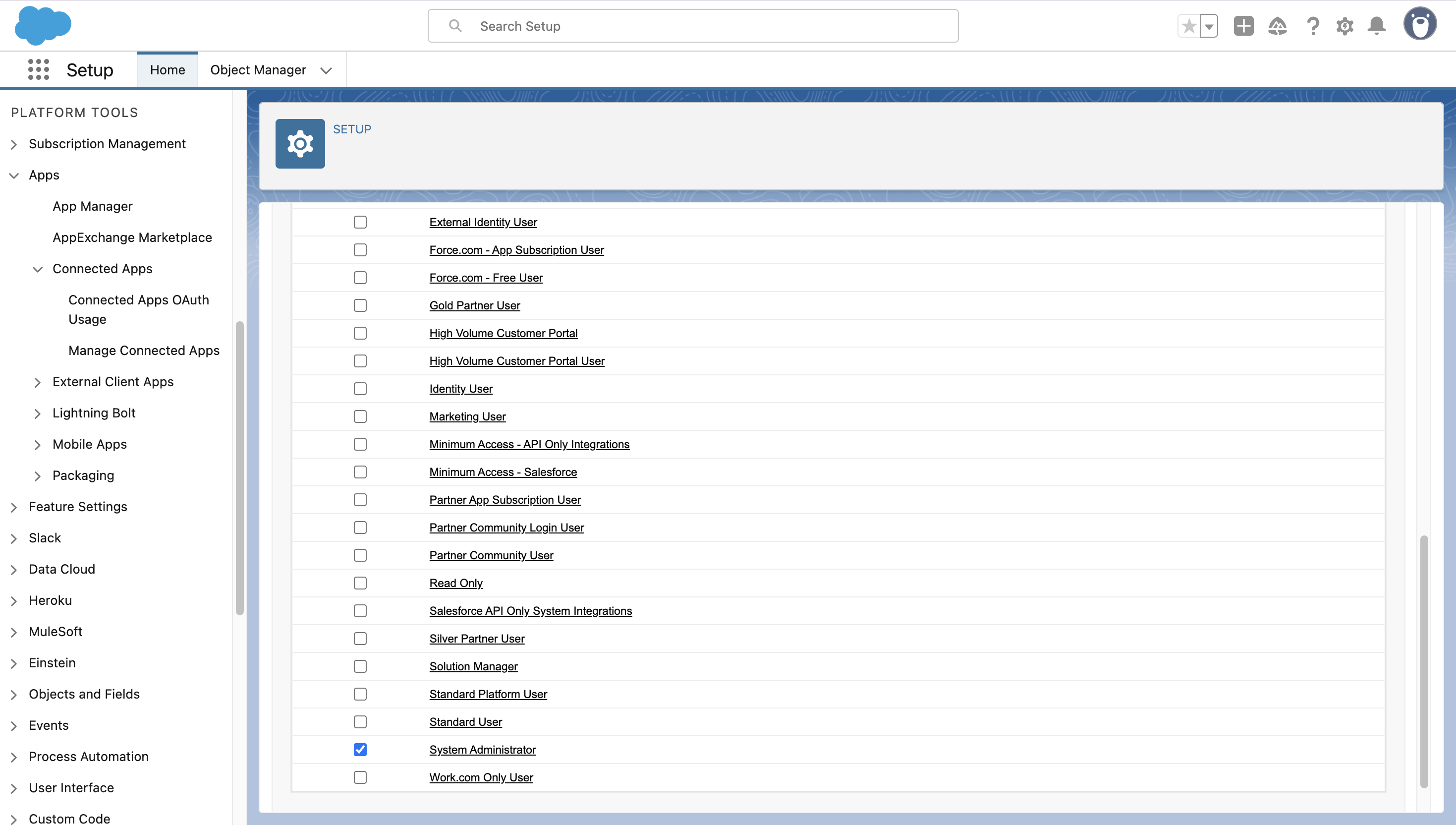Viewport: 1456px width, 825px height.
Task: Uncheck the System Administrator checkbox
Action: coord(360,750)
